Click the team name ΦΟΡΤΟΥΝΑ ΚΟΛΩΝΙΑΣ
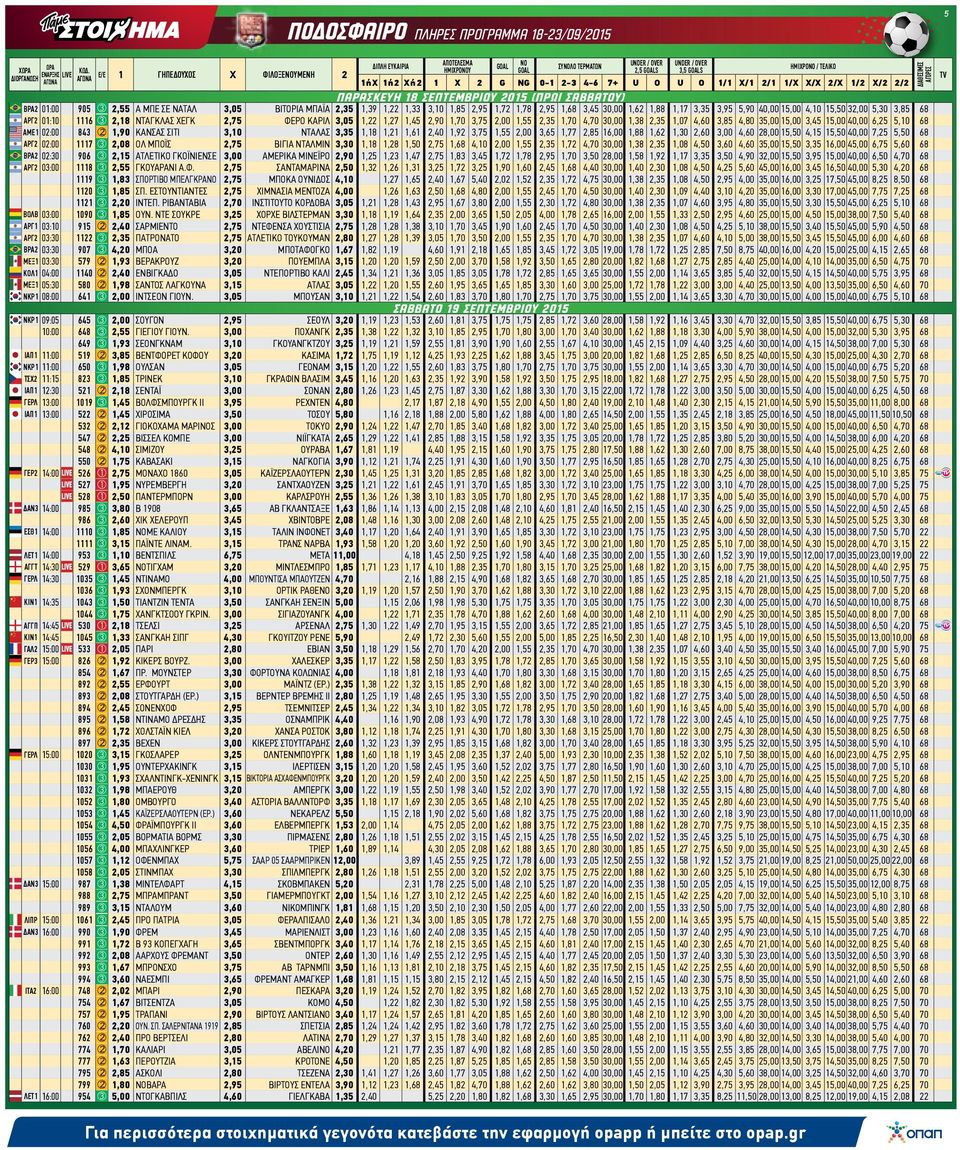The width and height of the screenshot is (960, 1150). point(291,673)
